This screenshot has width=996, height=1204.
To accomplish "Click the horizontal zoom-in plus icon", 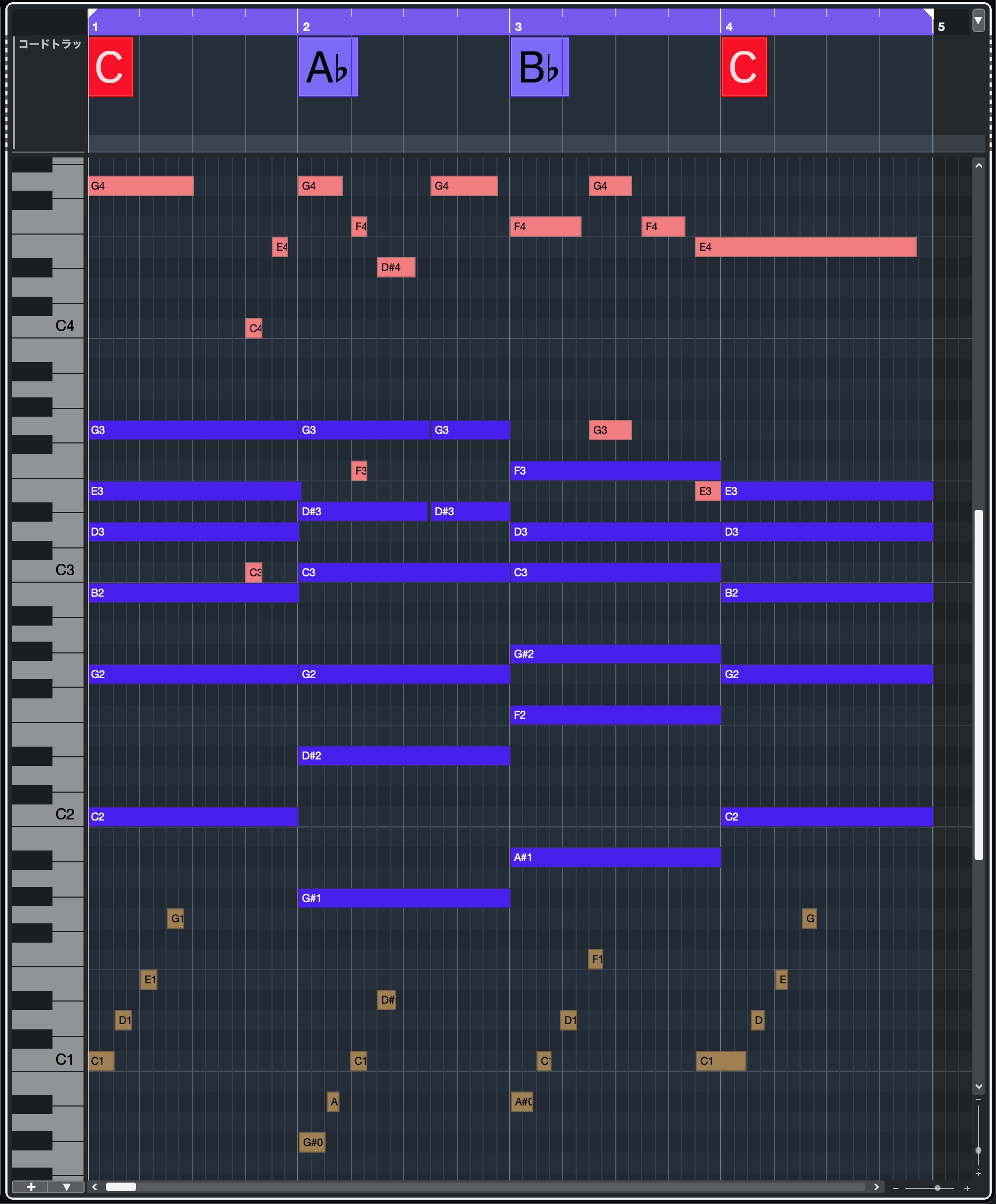I will pos(967,1188).
